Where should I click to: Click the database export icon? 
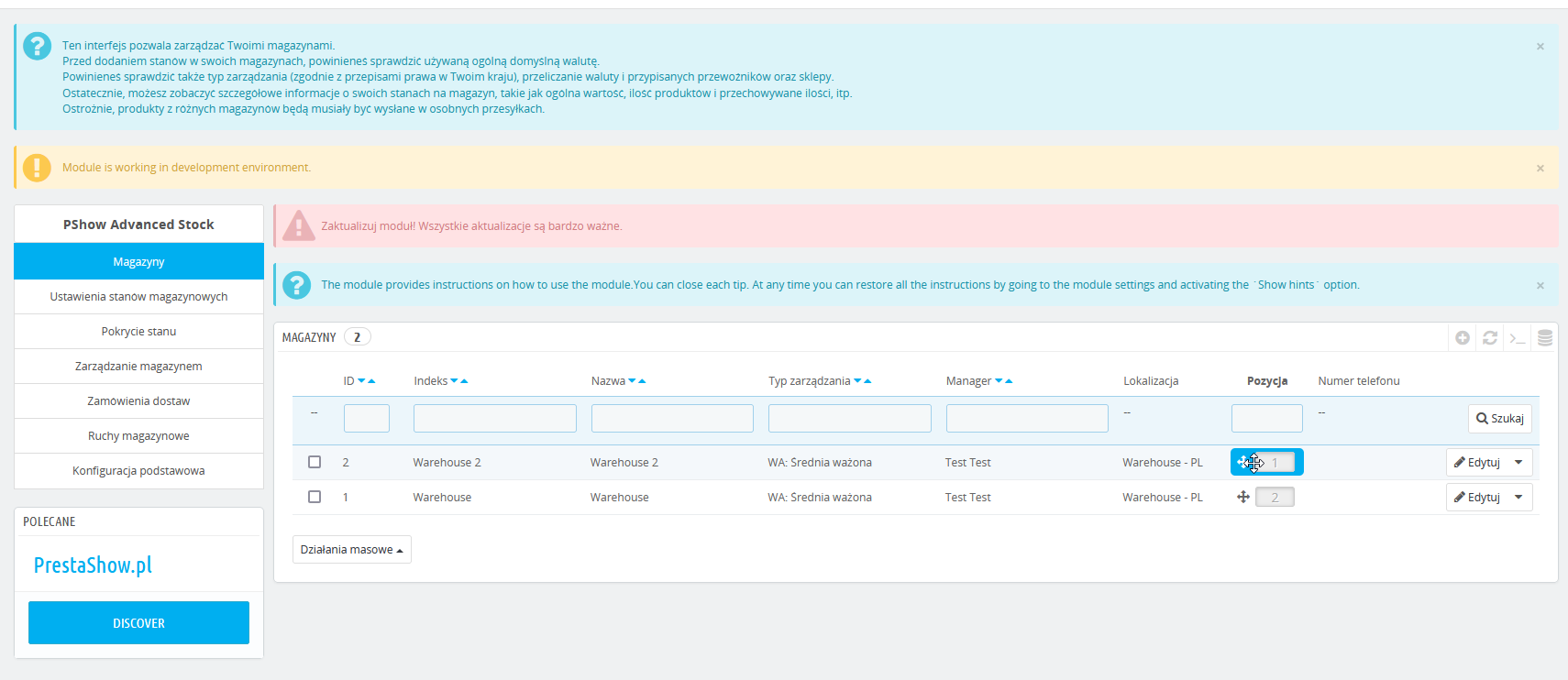(1545, 338)
